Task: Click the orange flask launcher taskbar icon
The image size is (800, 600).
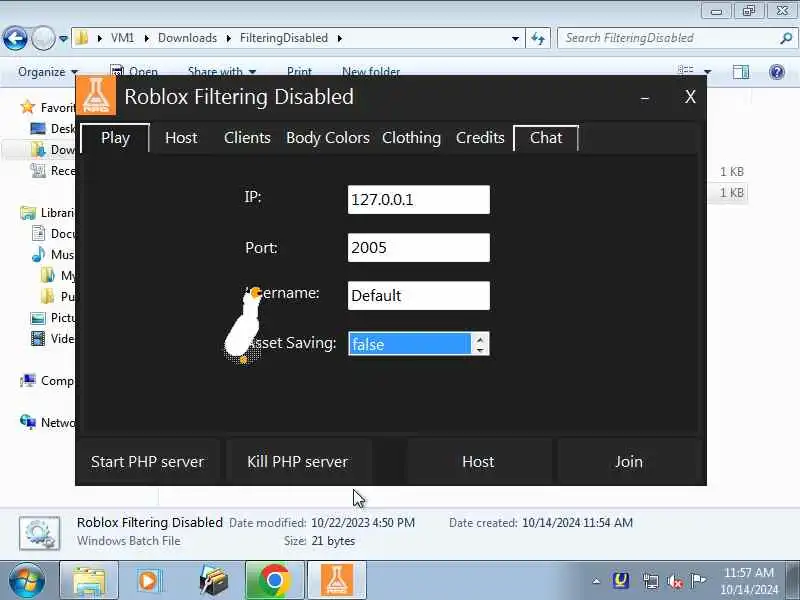Action: [x=337, y=581]
